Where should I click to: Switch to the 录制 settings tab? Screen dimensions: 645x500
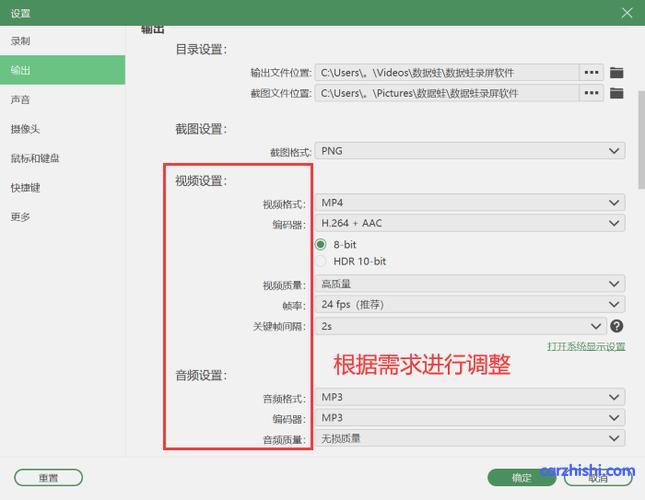coord(63,41)
